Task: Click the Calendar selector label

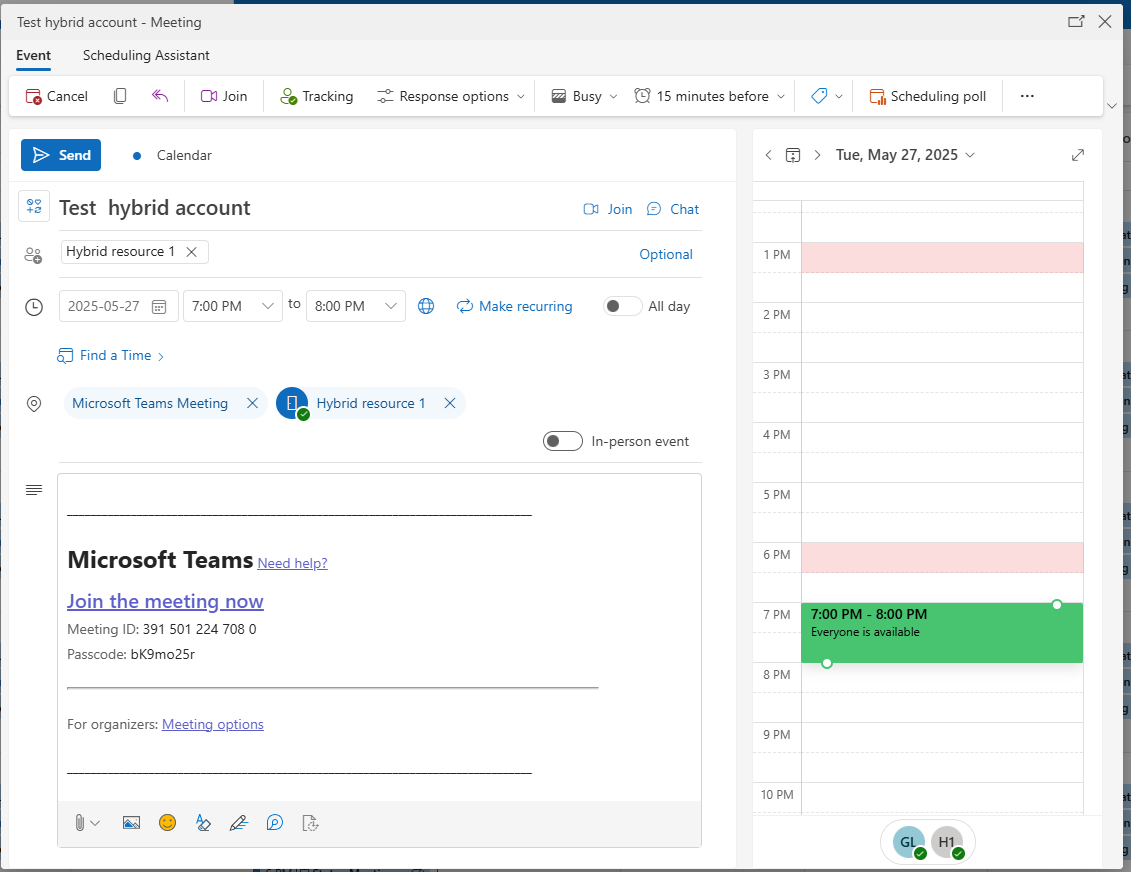Action: pos(184,155)
